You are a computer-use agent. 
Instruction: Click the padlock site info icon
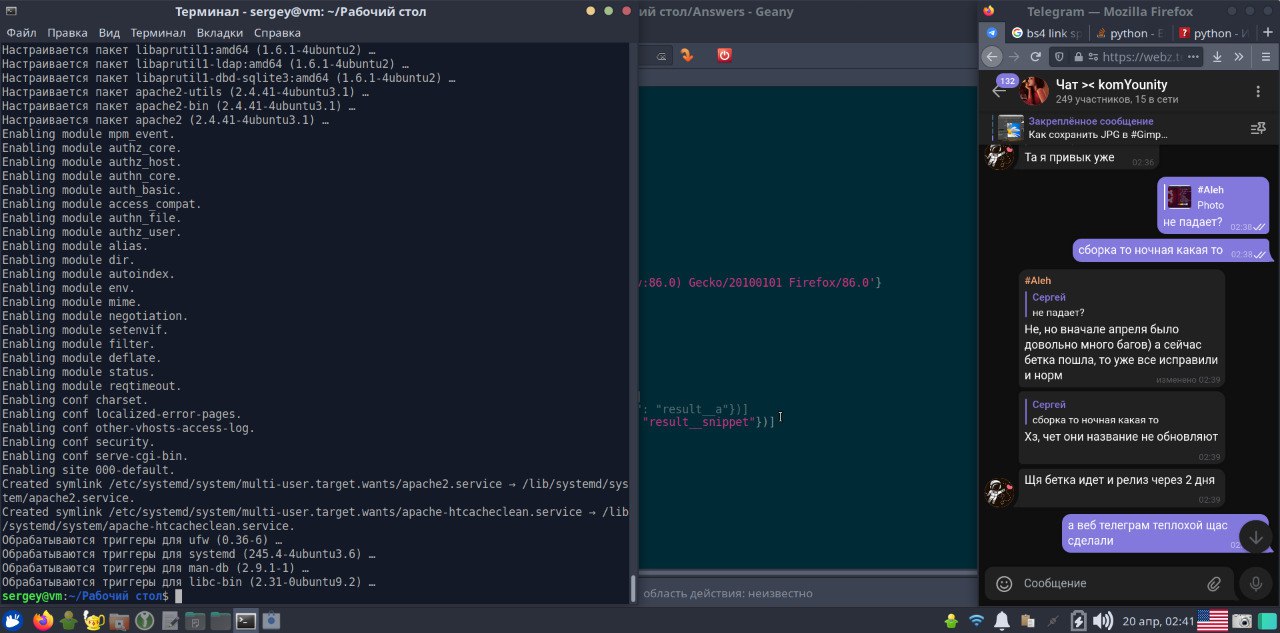1077,57
